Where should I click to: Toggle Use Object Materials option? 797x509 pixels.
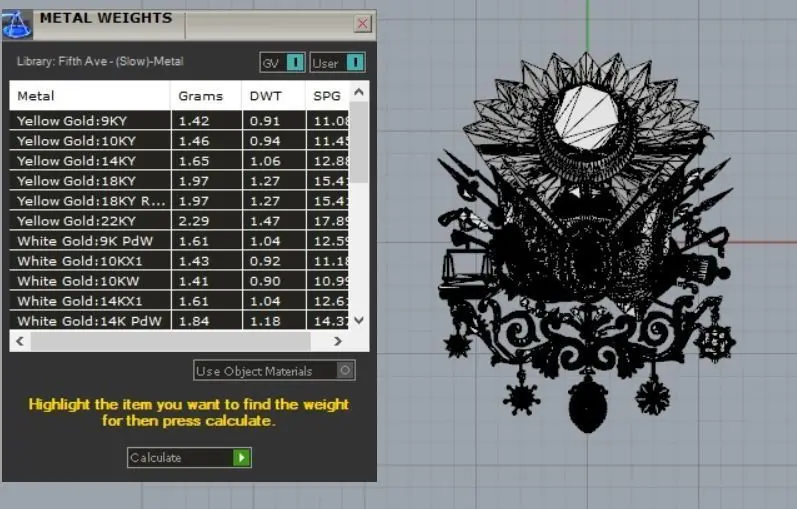[274, 371]
